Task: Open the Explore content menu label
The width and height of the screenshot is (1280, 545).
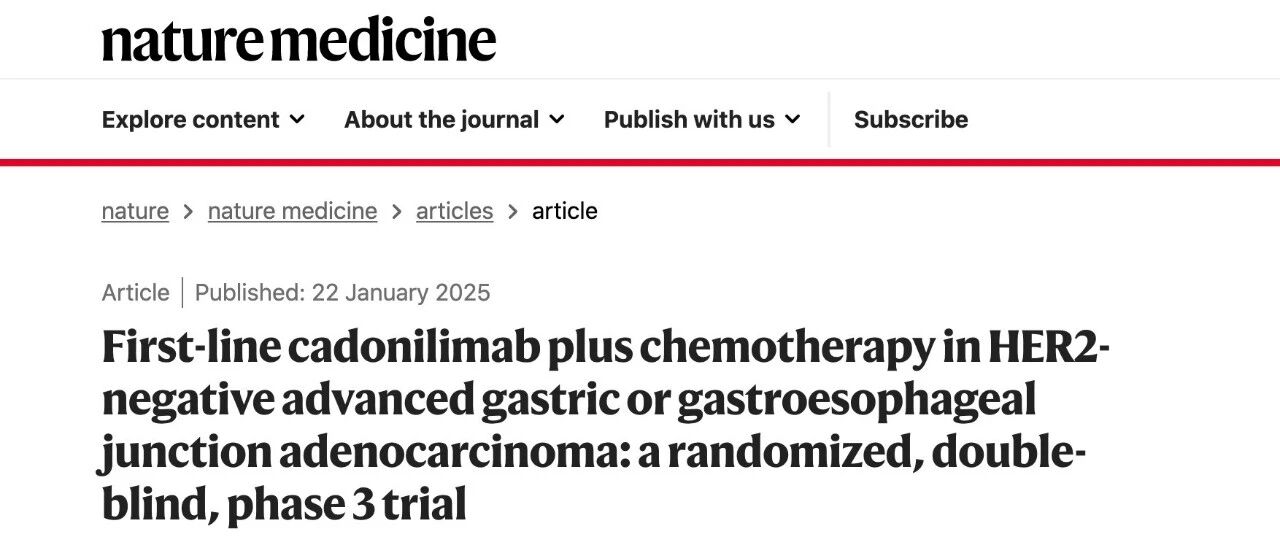Action: pos(190,120)
